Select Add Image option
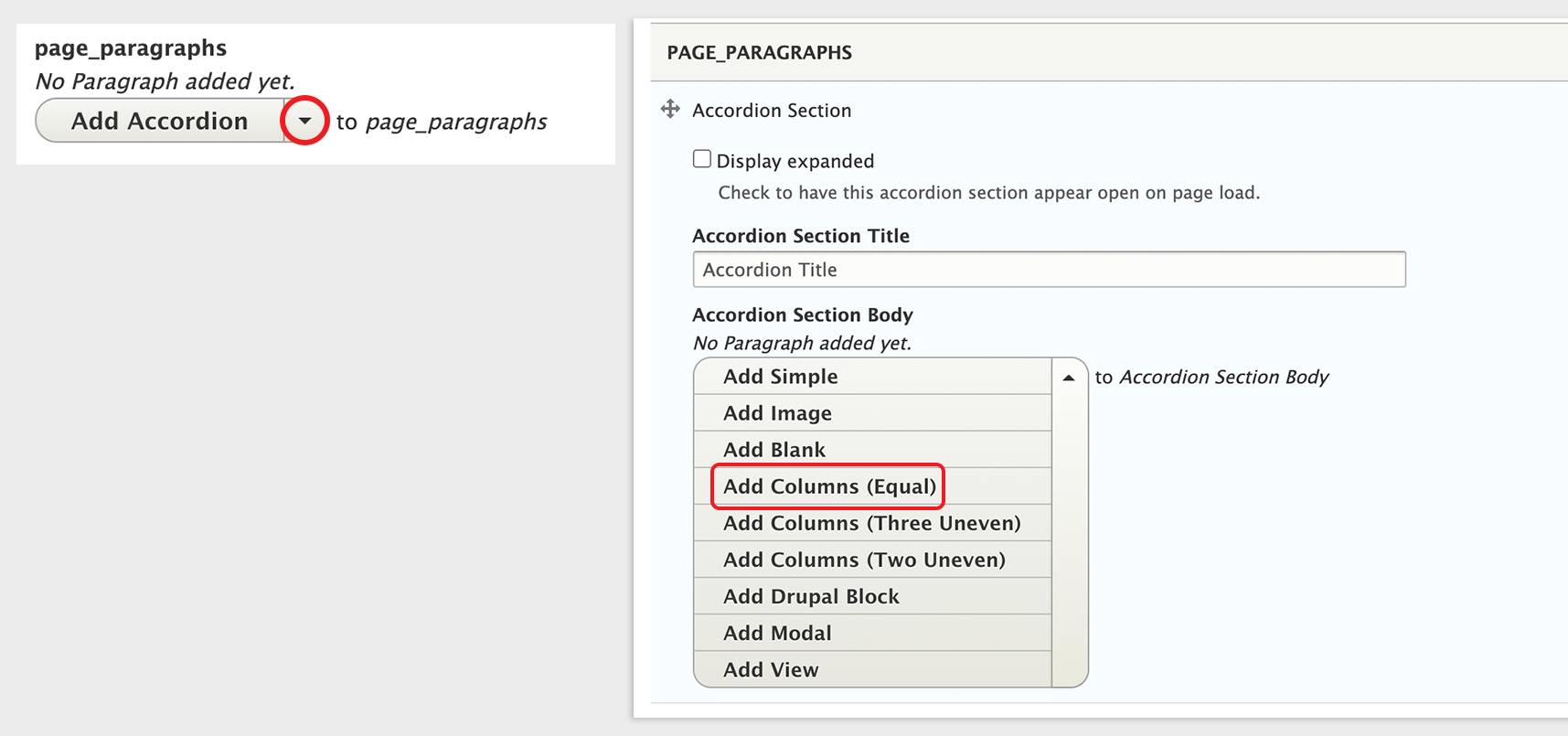The image size is (1568, 736). pos(873,413)
